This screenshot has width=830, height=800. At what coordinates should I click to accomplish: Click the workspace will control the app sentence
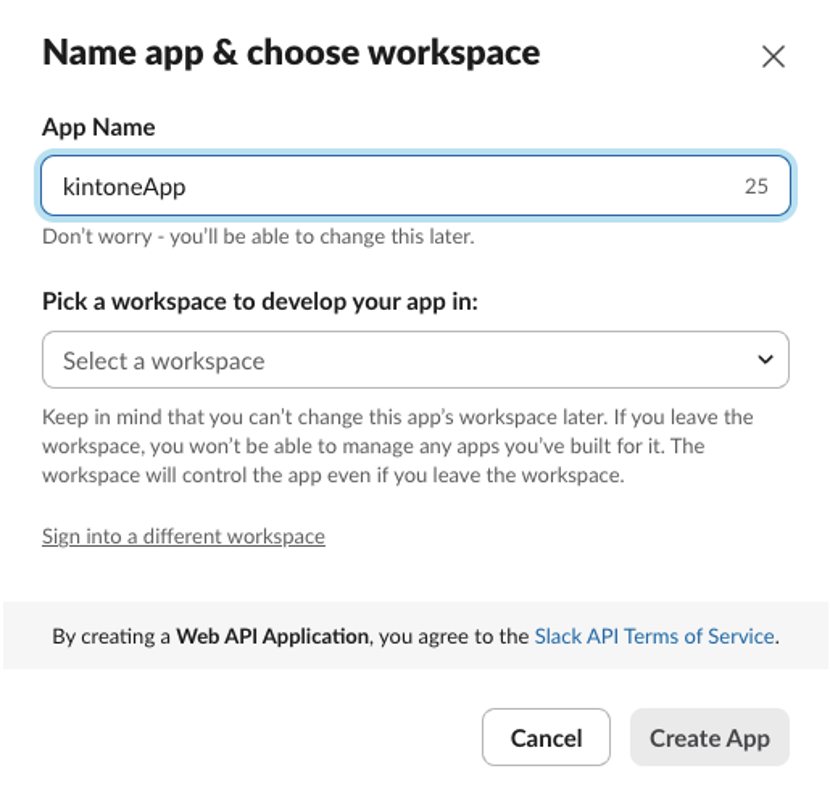[x=333, y=475]
